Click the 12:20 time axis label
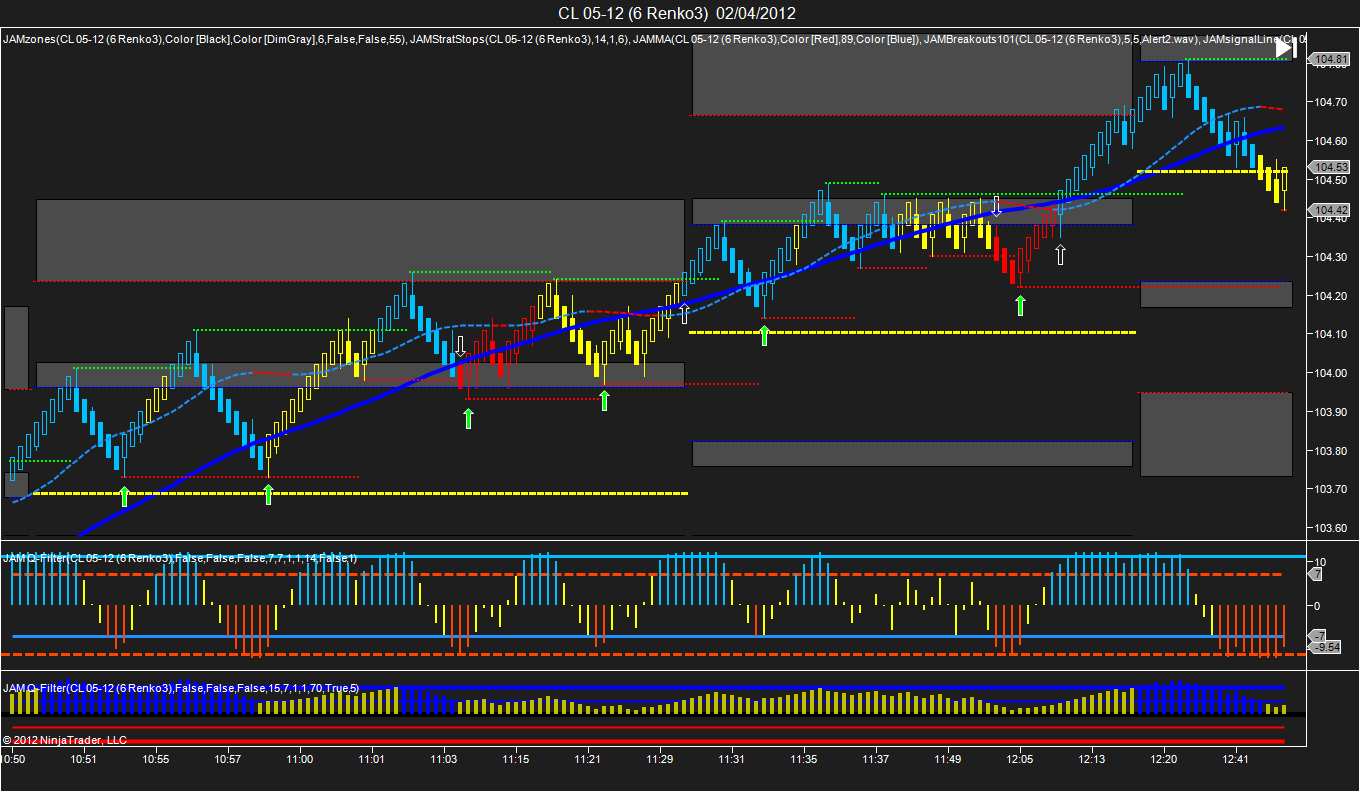Viewport: 1360px width, 792px height. click(x=1163, y=760)
